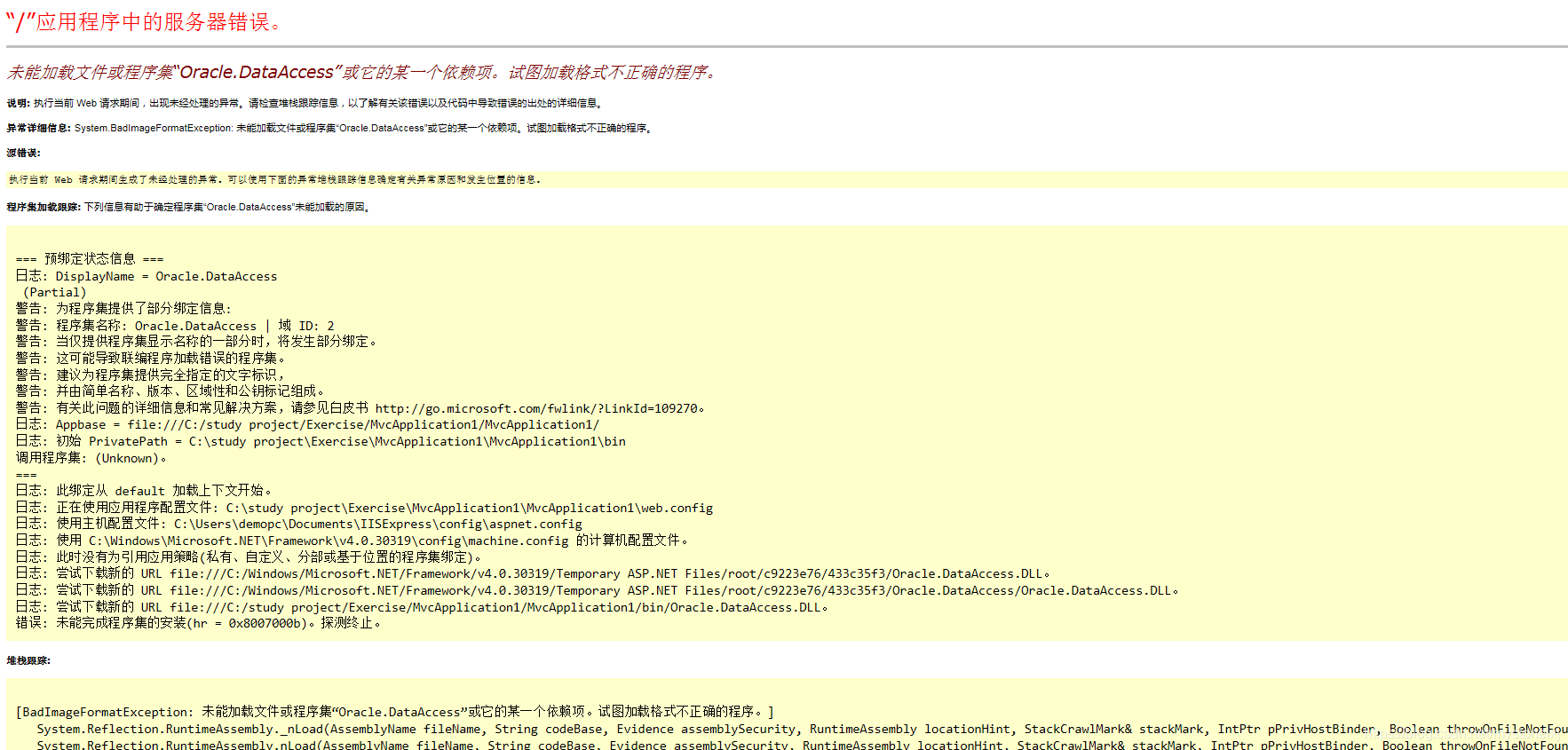This screenshot has height=750, width=1568.
Task: Click the '程序集名称: Oracle.DataAccess | 域 ID: 2' line
Action: click(175, 326)
